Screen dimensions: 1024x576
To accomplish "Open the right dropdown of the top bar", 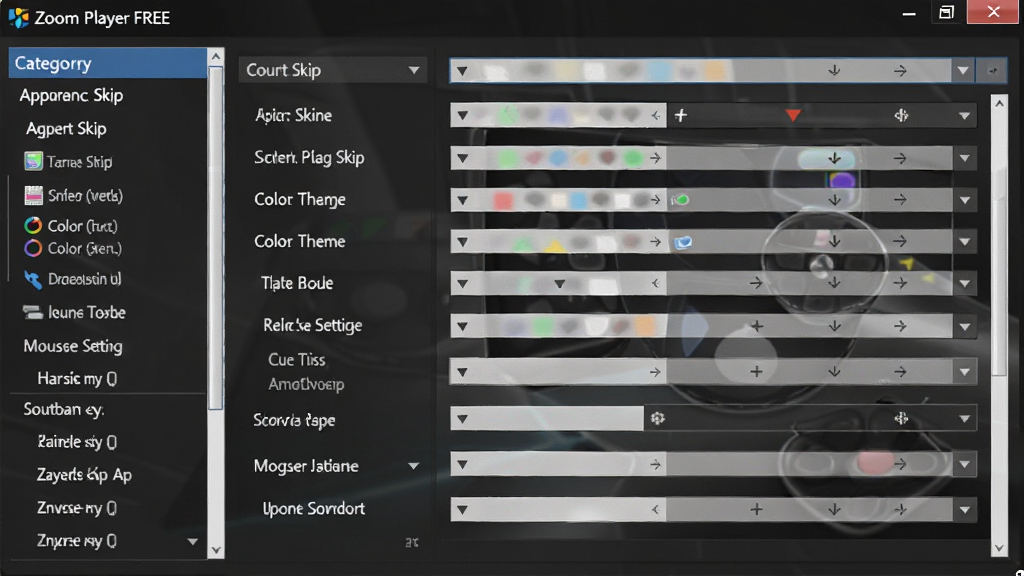I will [x=963, y=71].
